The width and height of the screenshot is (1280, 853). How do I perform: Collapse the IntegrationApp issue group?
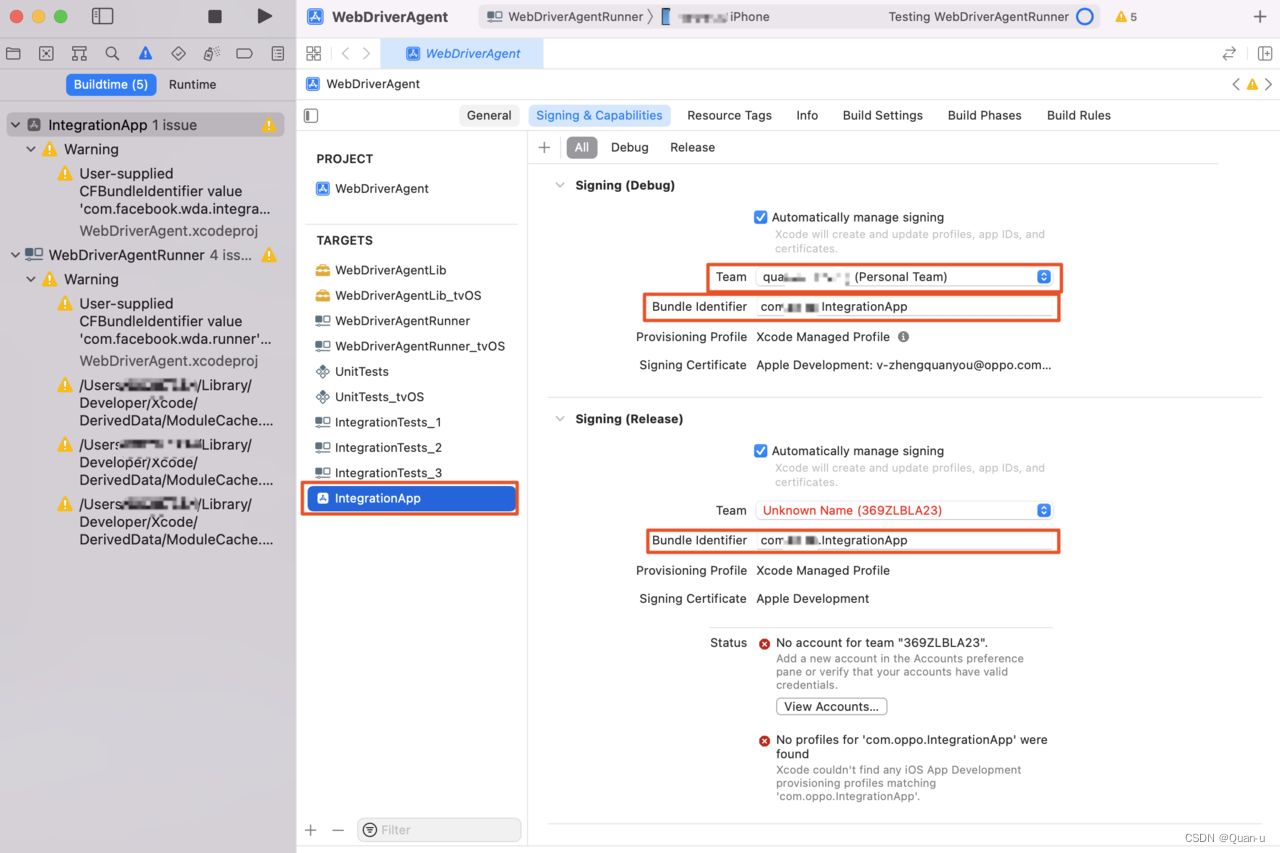[15, 125]
